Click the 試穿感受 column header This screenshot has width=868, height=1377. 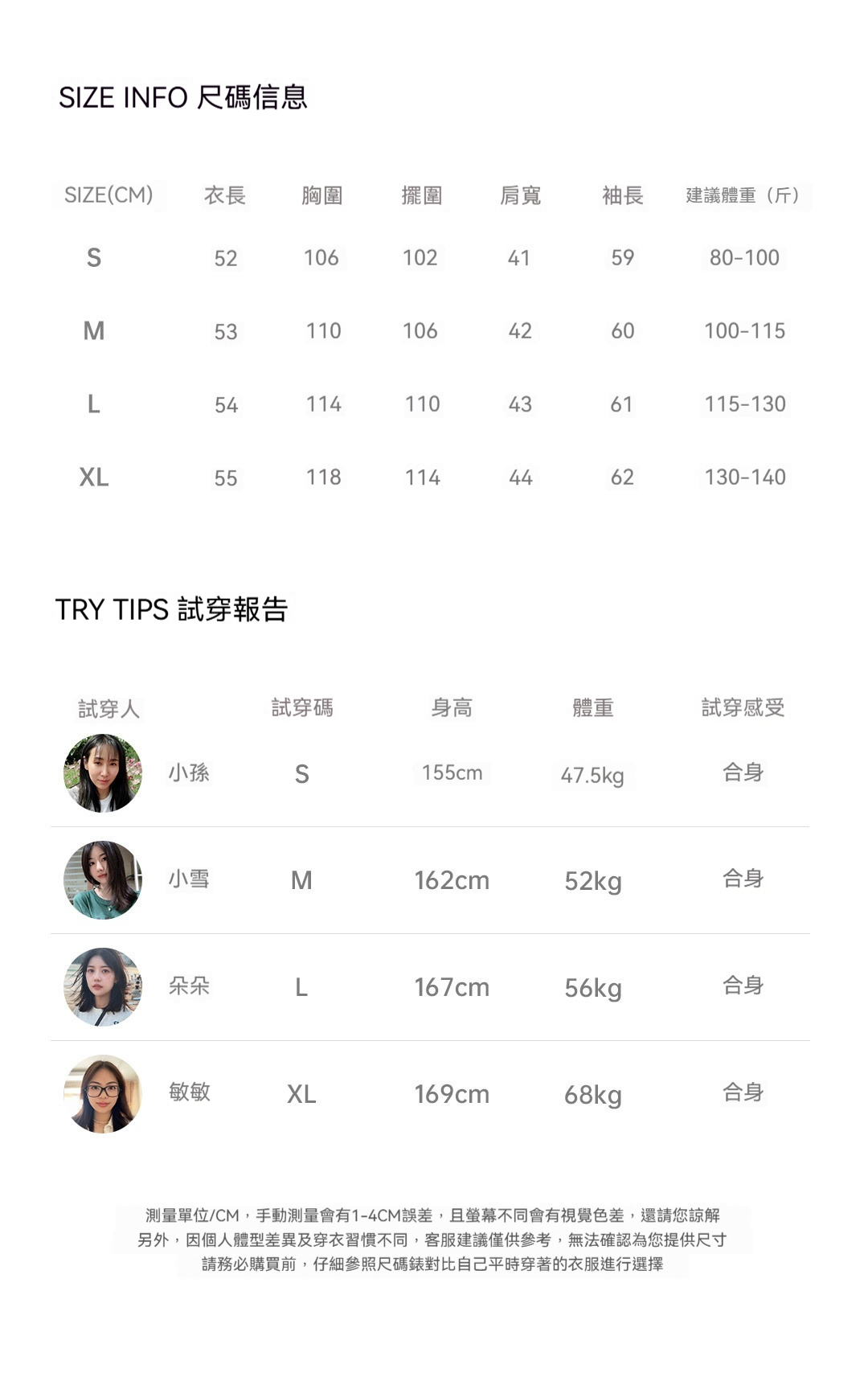[x=743, y=707]
